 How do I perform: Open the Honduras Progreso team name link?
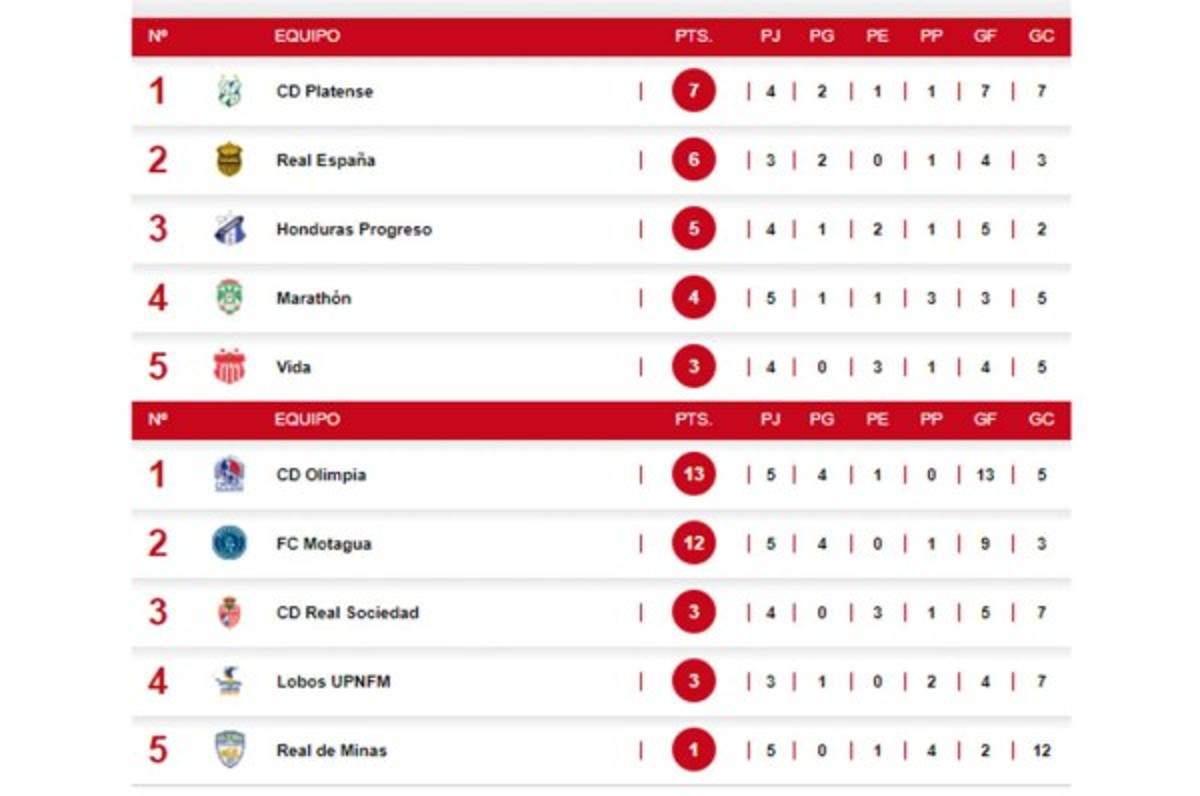point(354,229)
